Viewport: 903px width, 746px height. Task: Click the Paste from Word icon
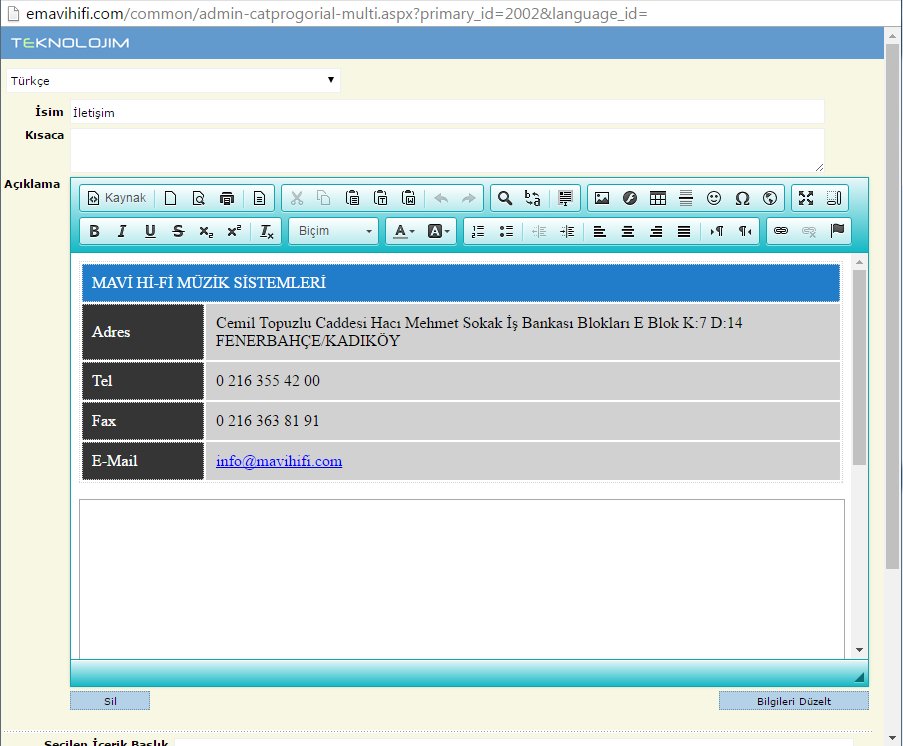(x=409, y=198)
